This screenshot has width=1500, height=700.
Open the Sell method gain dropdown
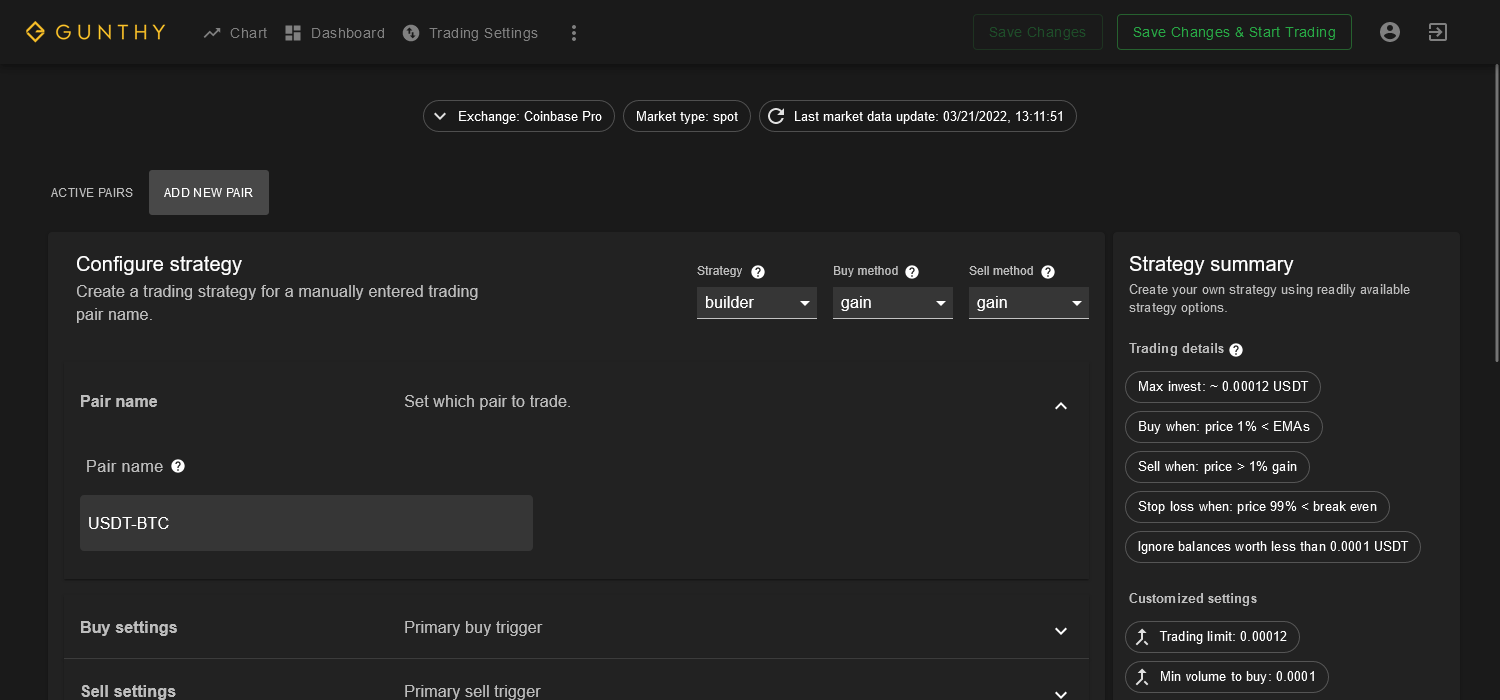click(1028, 303)
